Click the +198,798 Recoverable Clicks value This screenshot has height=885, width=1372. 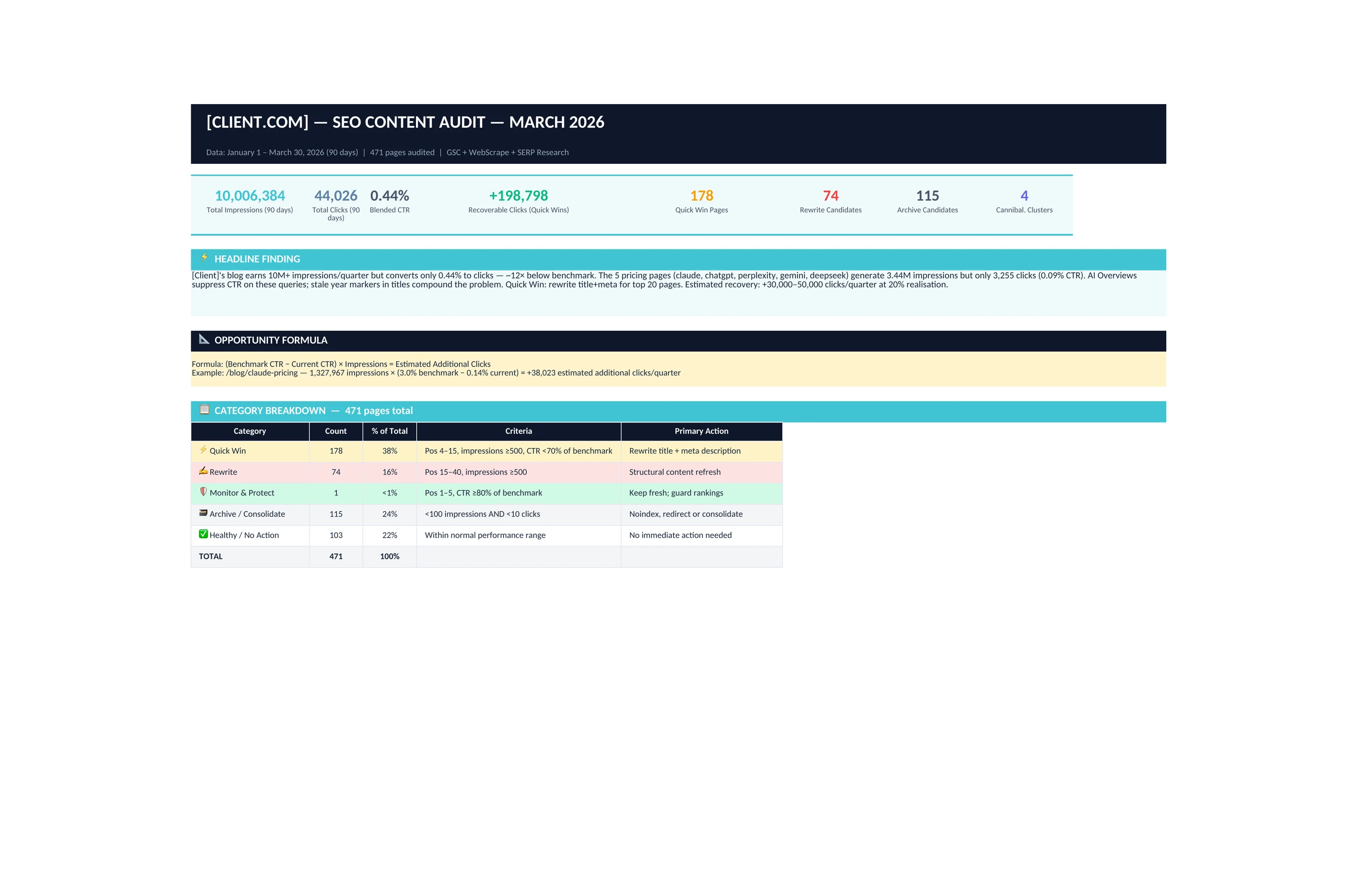(518, 196)
